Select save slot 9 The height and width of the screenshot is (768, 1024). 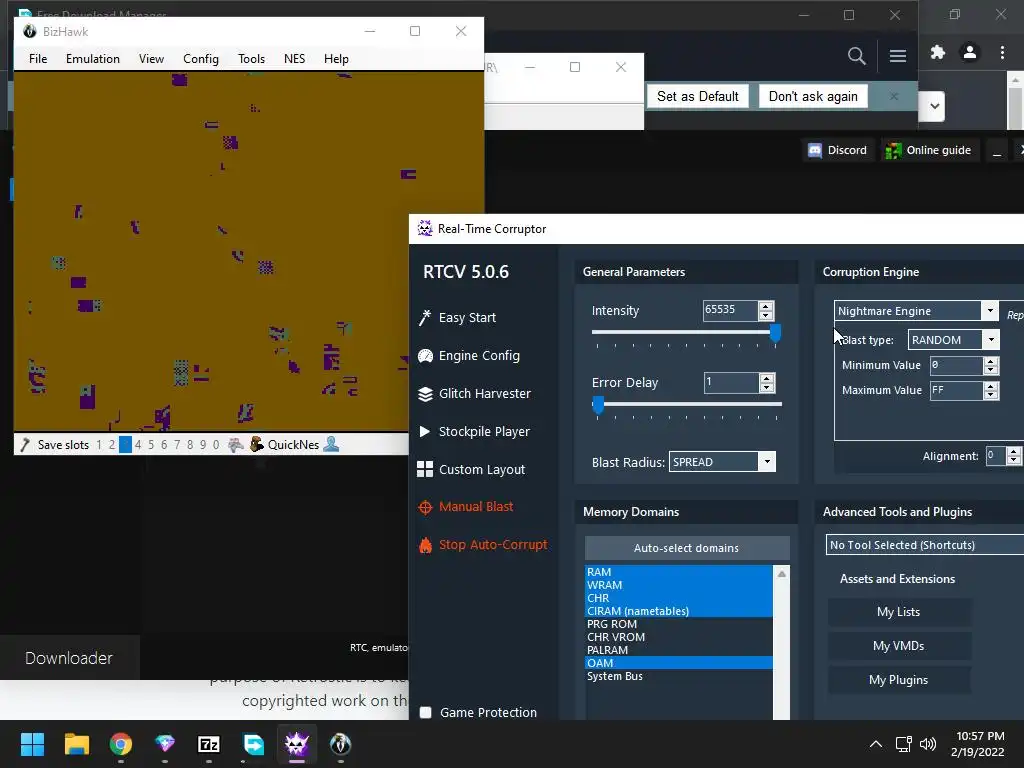point(203,445)
